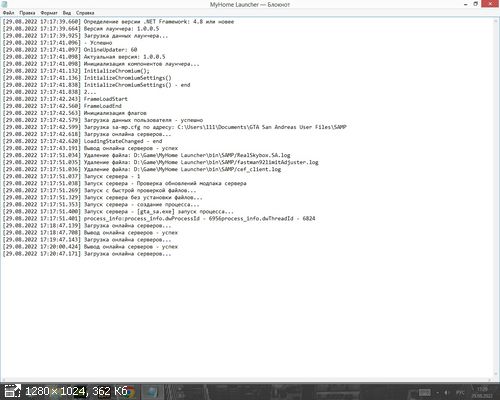This screenshot has height=400, width=500.
Task: Open the taskbar clock and date
Action: click(482, 392)
